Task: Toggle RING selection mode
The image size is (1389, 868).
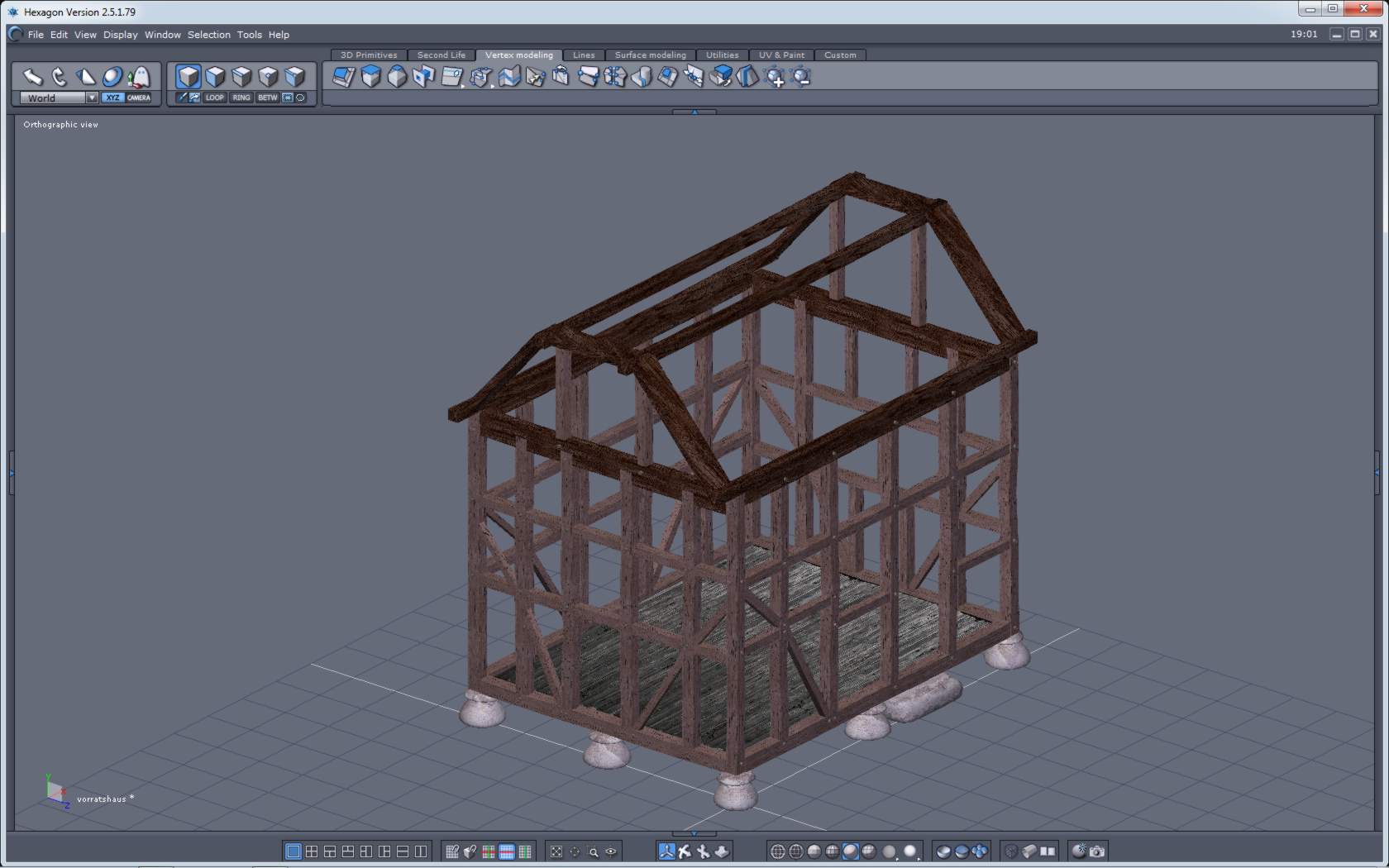Action: click(241, 98)
